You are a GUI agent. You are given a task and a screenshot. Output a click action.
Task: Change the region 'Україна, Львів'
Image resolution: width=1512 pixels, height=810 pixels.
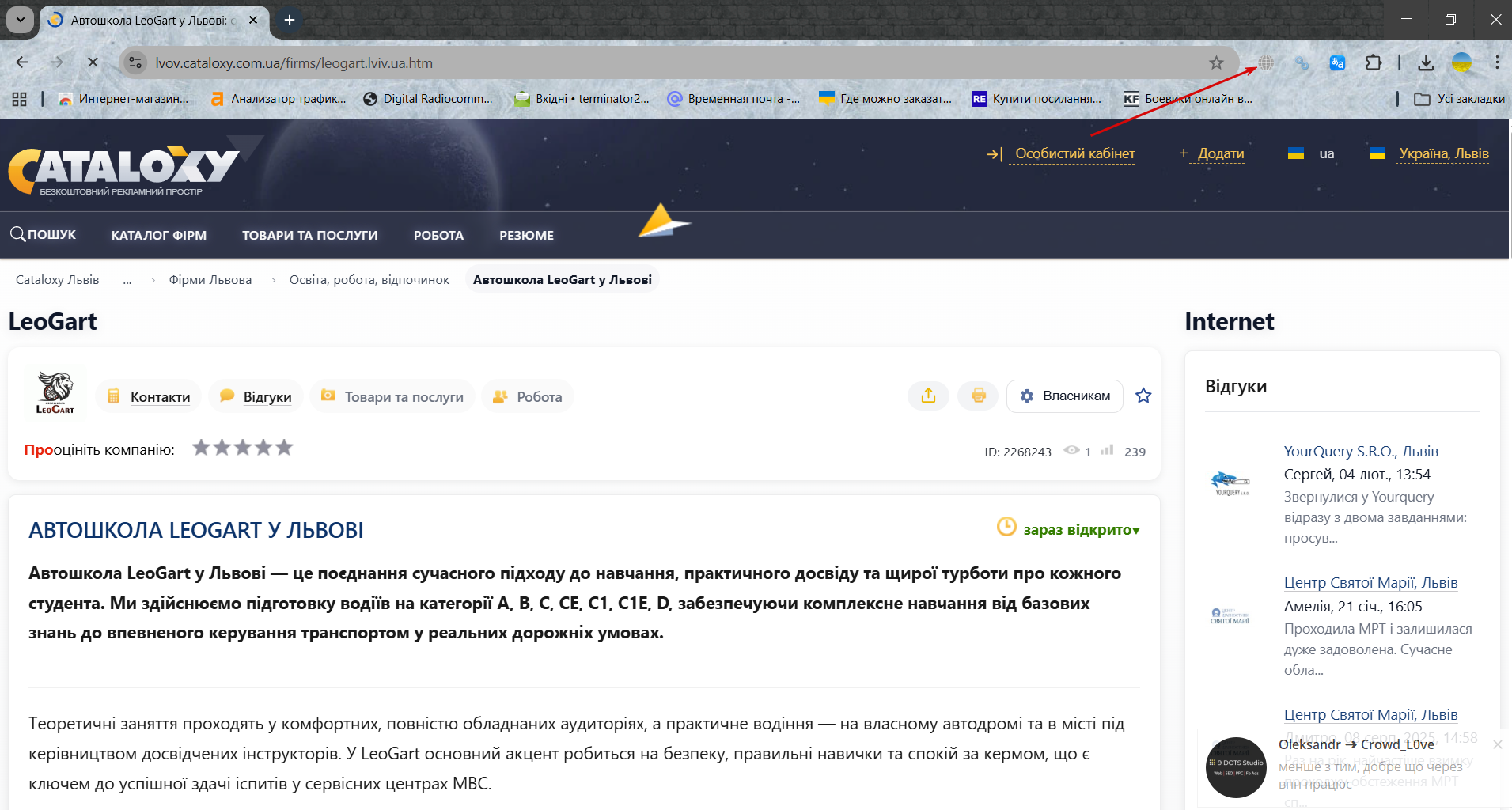coord(1443,153)
